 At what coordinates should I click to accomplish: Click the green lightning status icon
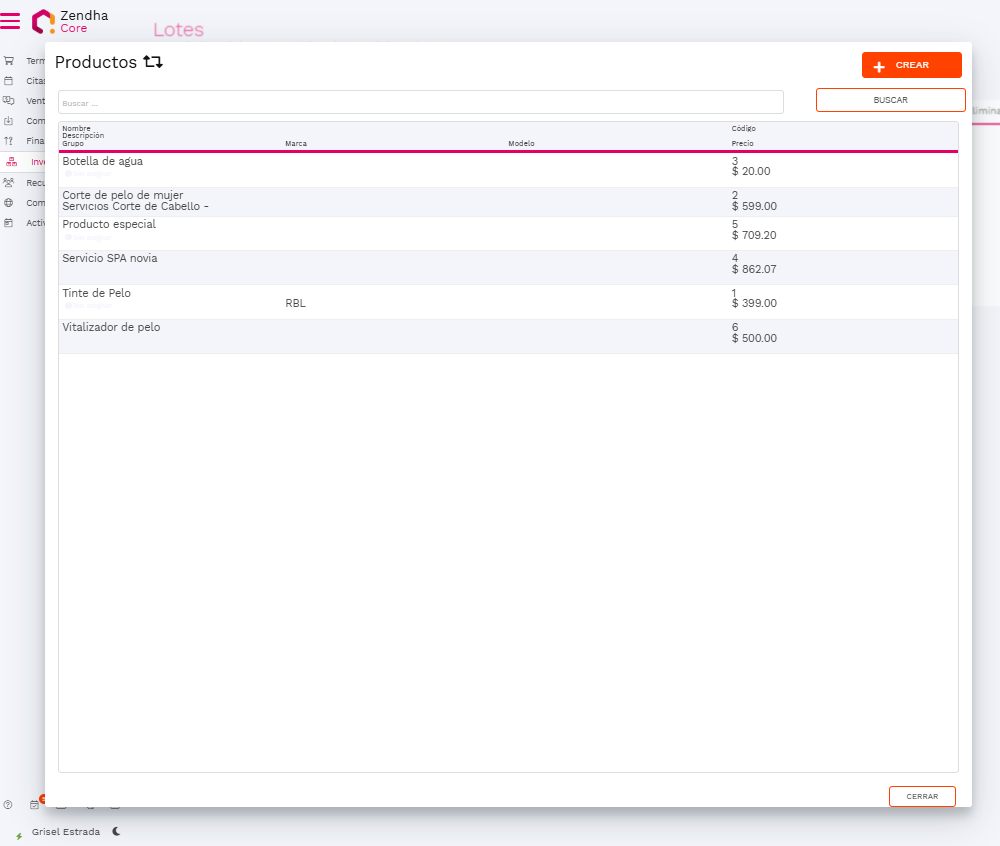pos(19,835)
